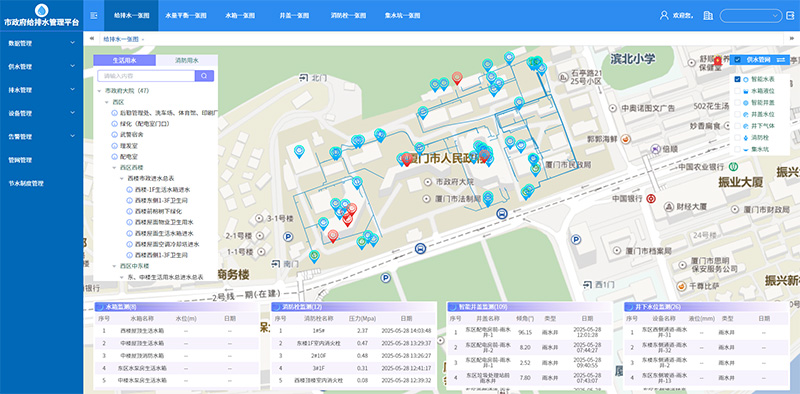Collapse the 西区中东楼 tree node
Viewport: 800px width, 394px height.
pos(114,266)
